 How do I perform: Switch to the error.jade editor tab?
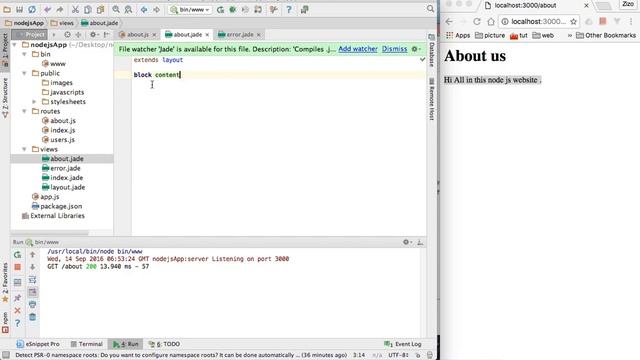pyautogui.click(x=239, y=35)
